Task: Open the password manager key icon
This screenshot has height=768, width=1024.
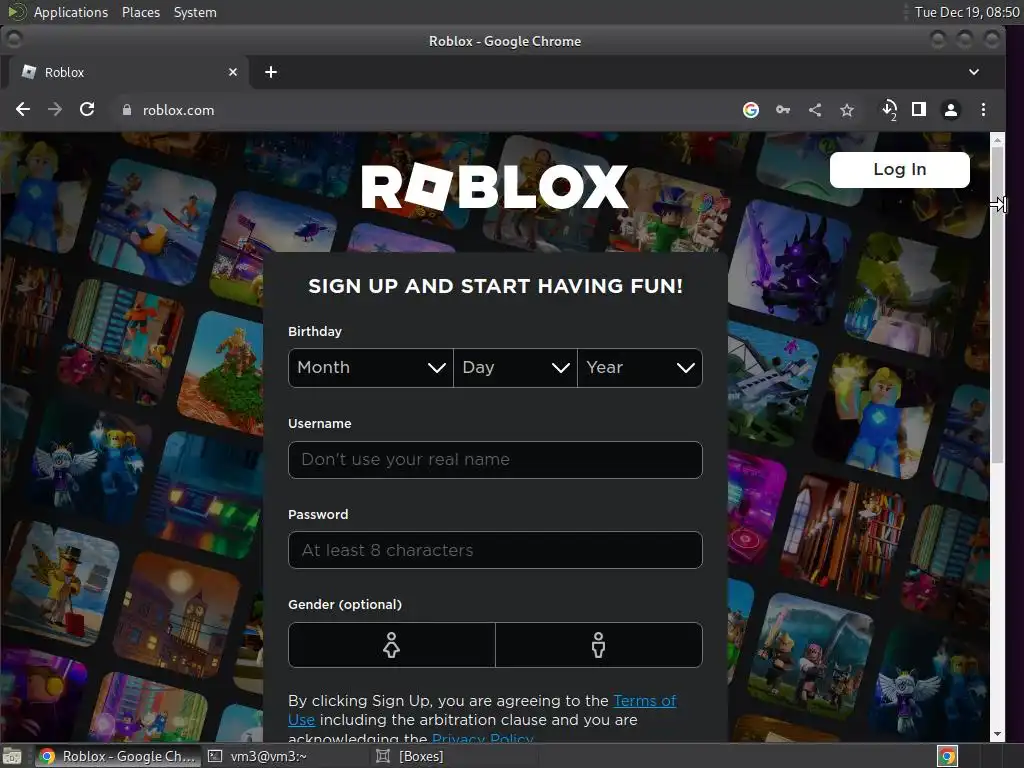Action: [783, 110]
